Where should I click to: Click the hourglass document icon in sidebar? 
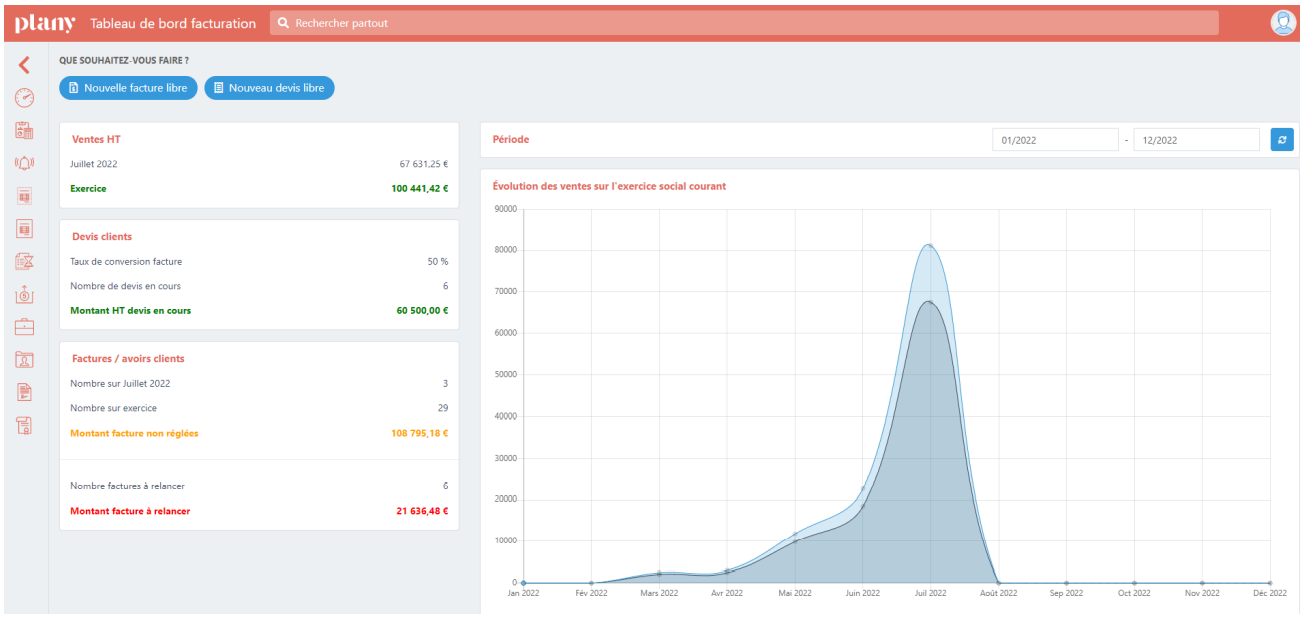(24, 262)
